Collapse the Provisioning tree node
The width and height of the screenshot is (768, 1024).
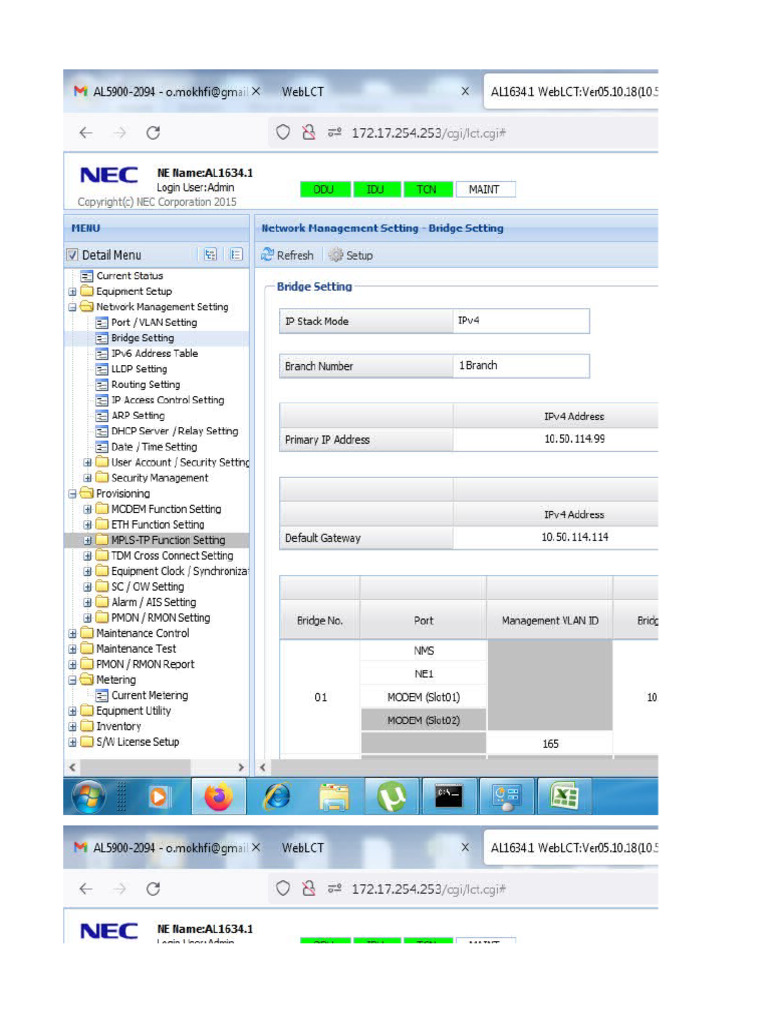(73, 494)
